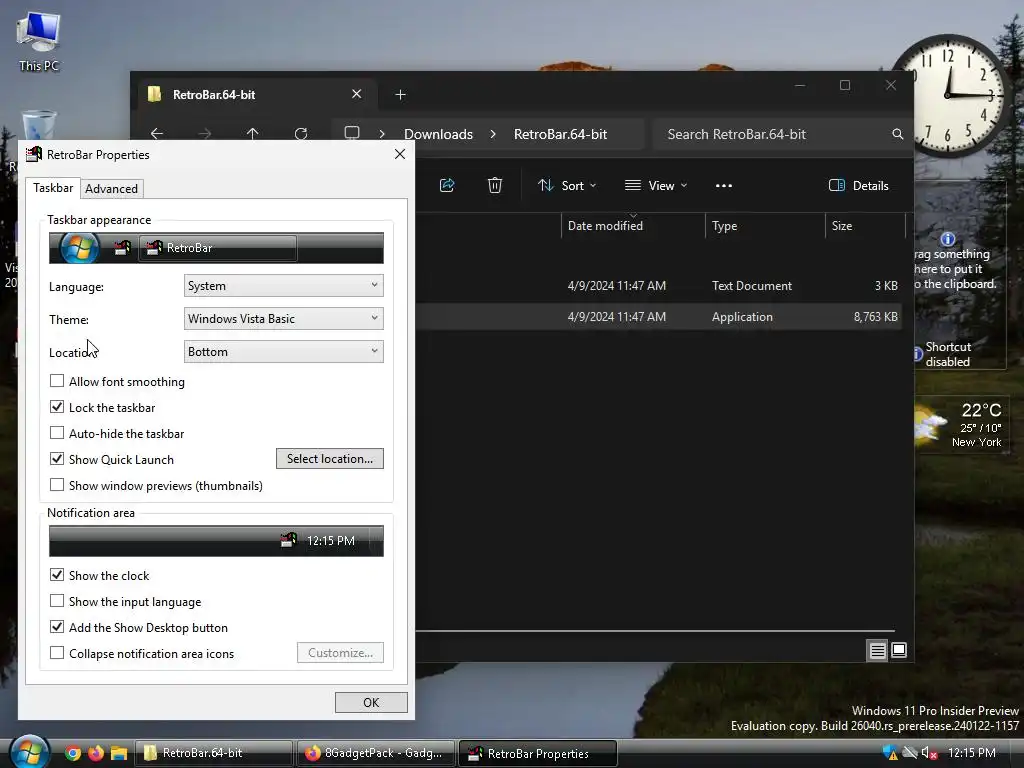Image resolution: width=1024 pixels, height=768 pixels.
Task: Enable Allow font smoothing
Action: tap(57, 381)
